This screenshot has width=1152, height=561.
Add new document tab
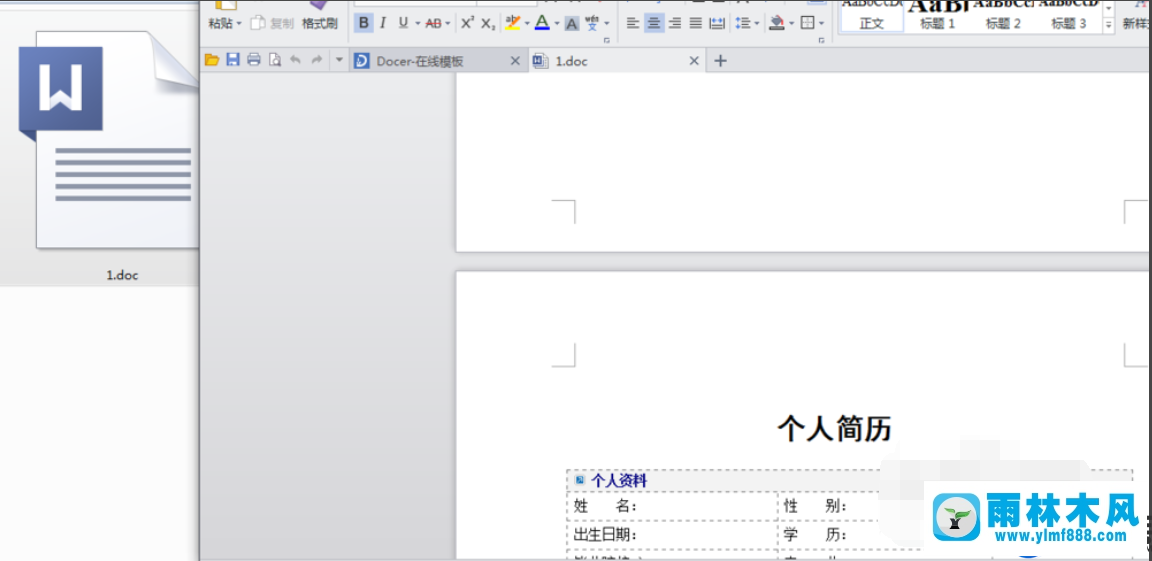pyautogui.click(x=720, y=61)
